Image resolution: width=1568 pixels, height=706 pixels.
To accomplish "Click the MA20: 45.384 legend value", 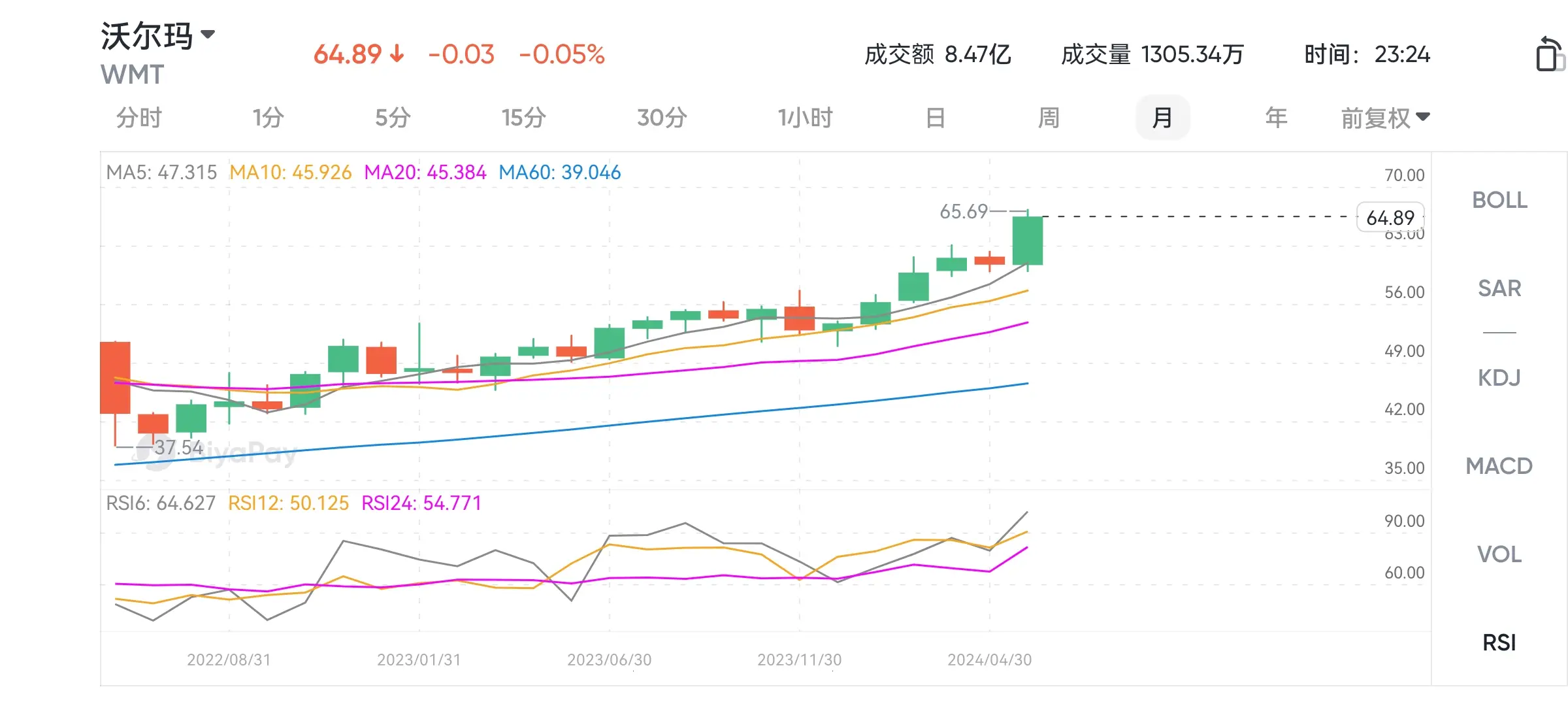I will (425, 173).
